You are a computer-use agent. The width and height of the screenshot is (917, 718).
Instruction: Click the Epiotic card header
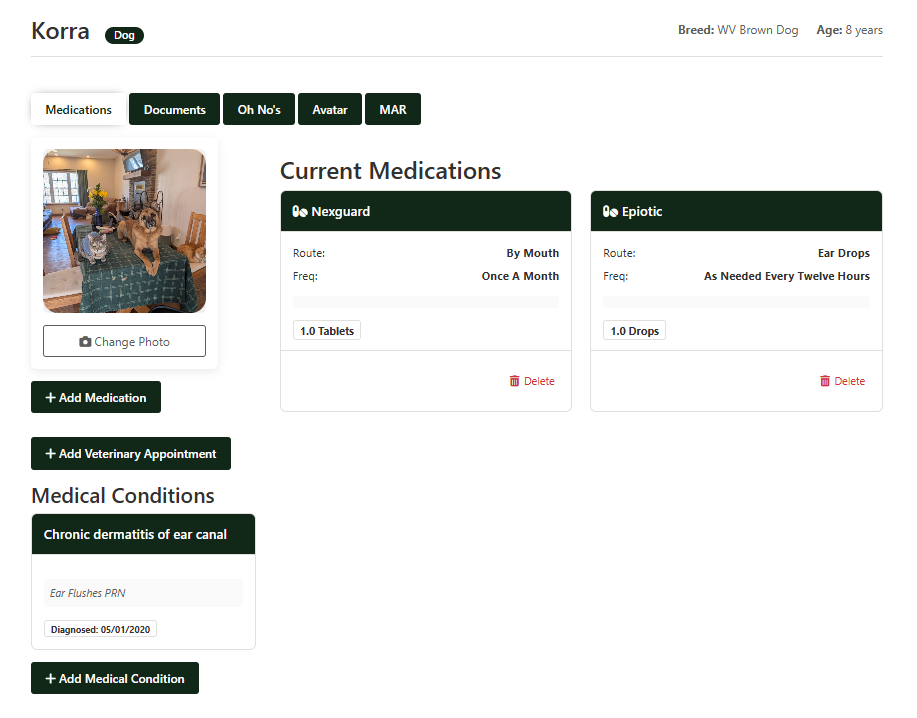(736, 211)
